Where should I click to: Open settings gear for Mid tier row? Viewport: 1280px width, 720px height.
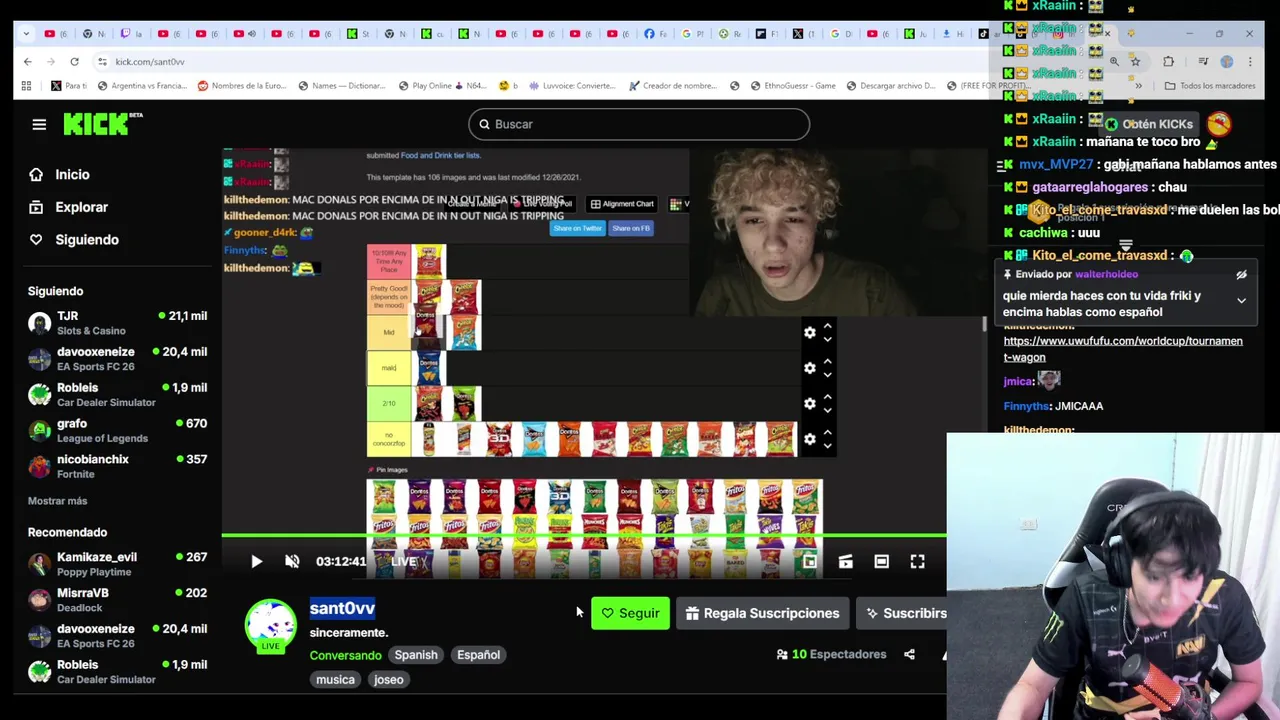click(810, 332)
